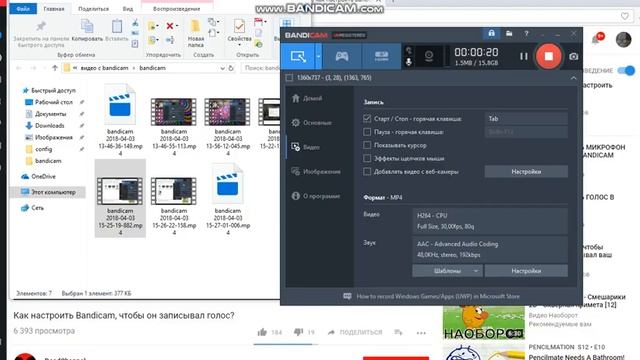Switch to HDMI device recording mode
The width and height of the screenshot is (640, 360).
(381, 56)
